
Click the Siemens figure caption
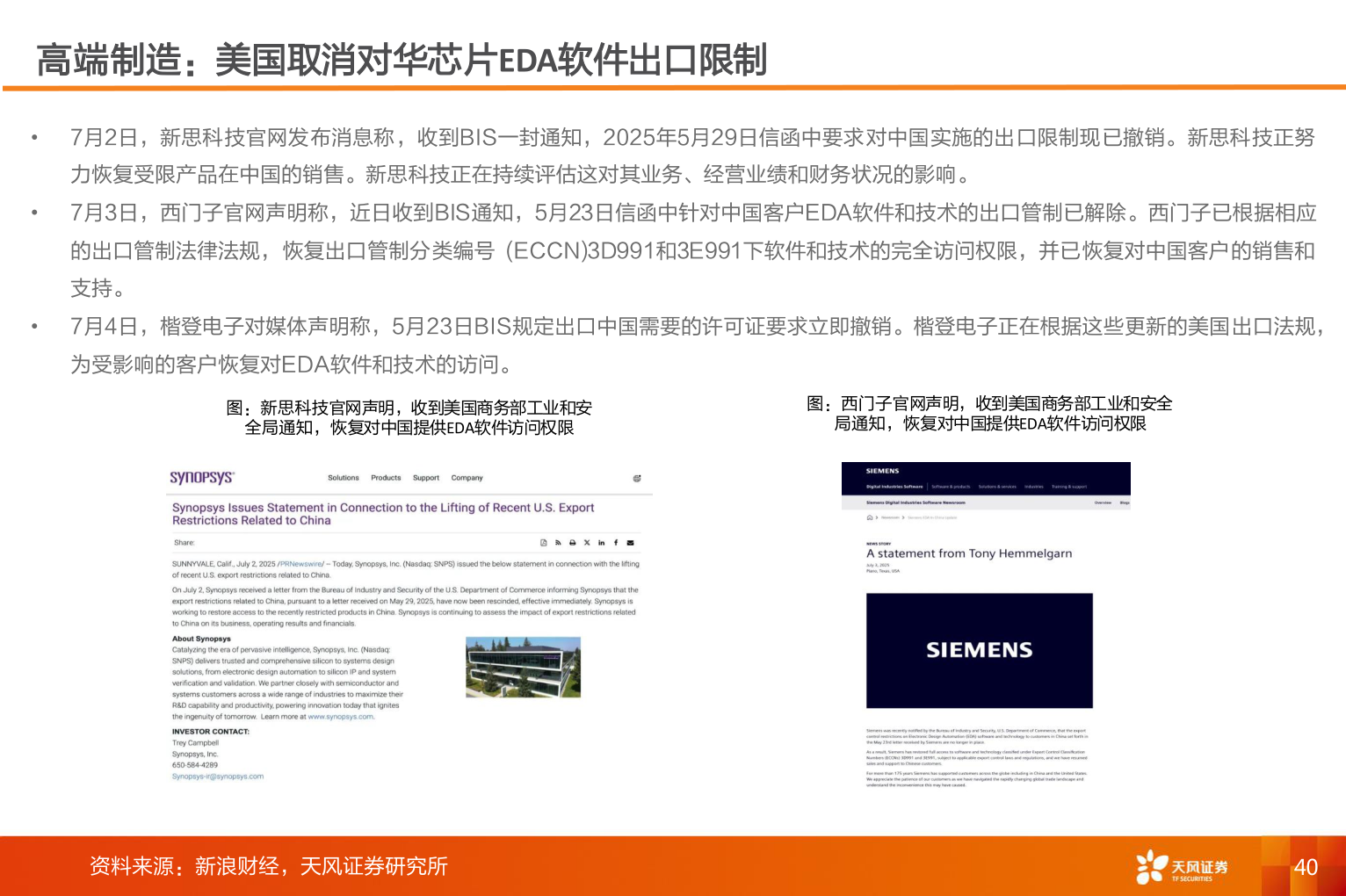point(989,413)
